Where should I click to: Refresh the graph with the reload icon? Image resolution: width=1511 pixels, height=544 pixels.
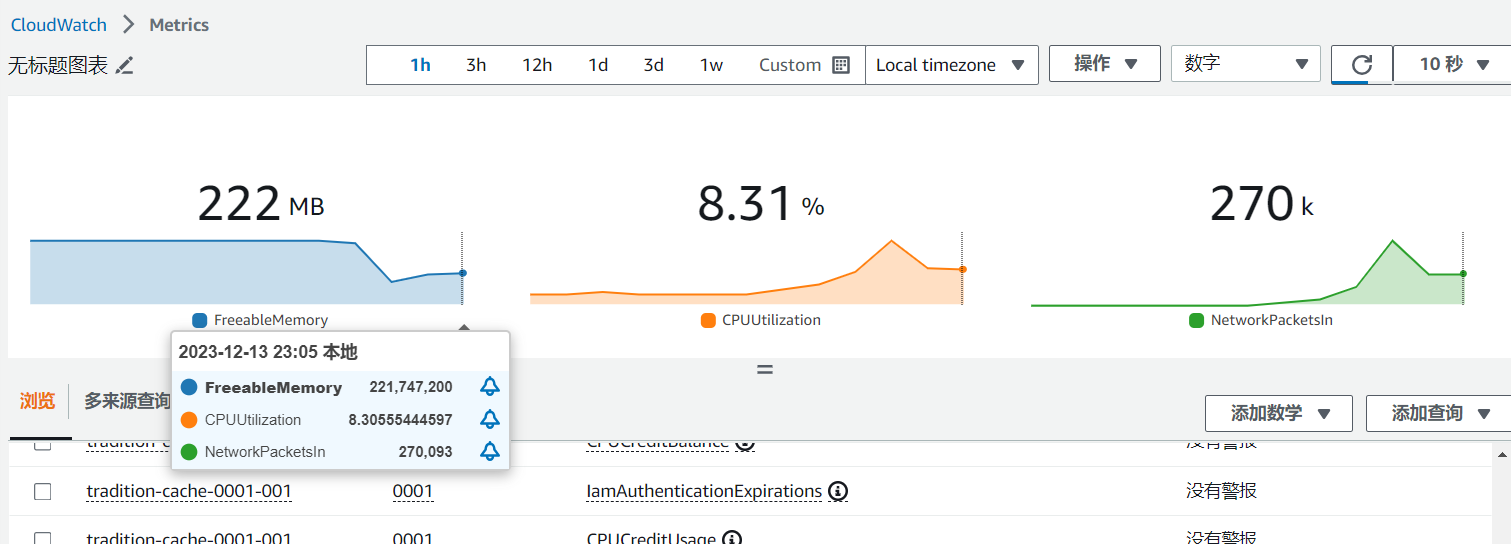tap(1361, 65)
